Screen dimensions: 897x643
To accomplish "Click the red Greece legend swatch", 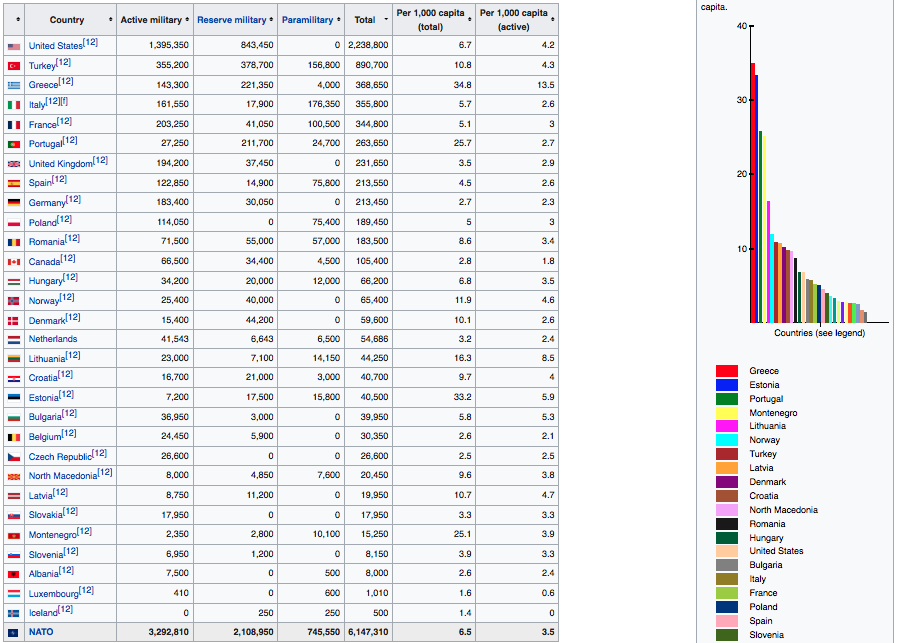I will (x=727, y=371).
